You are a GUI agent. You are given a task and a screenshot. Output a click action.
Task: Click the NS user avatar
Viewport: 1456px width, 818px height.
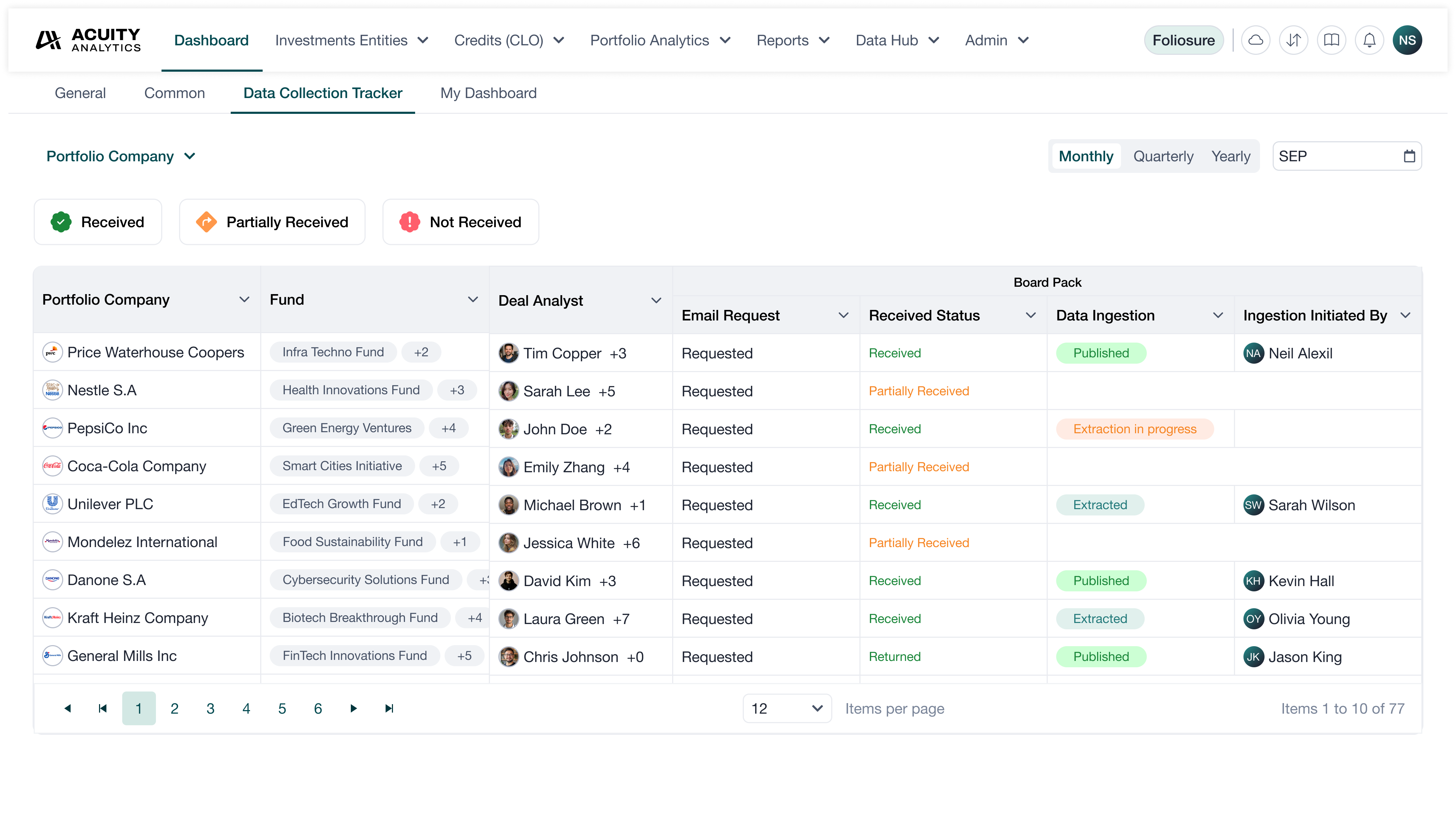(x=1407, y=40)
